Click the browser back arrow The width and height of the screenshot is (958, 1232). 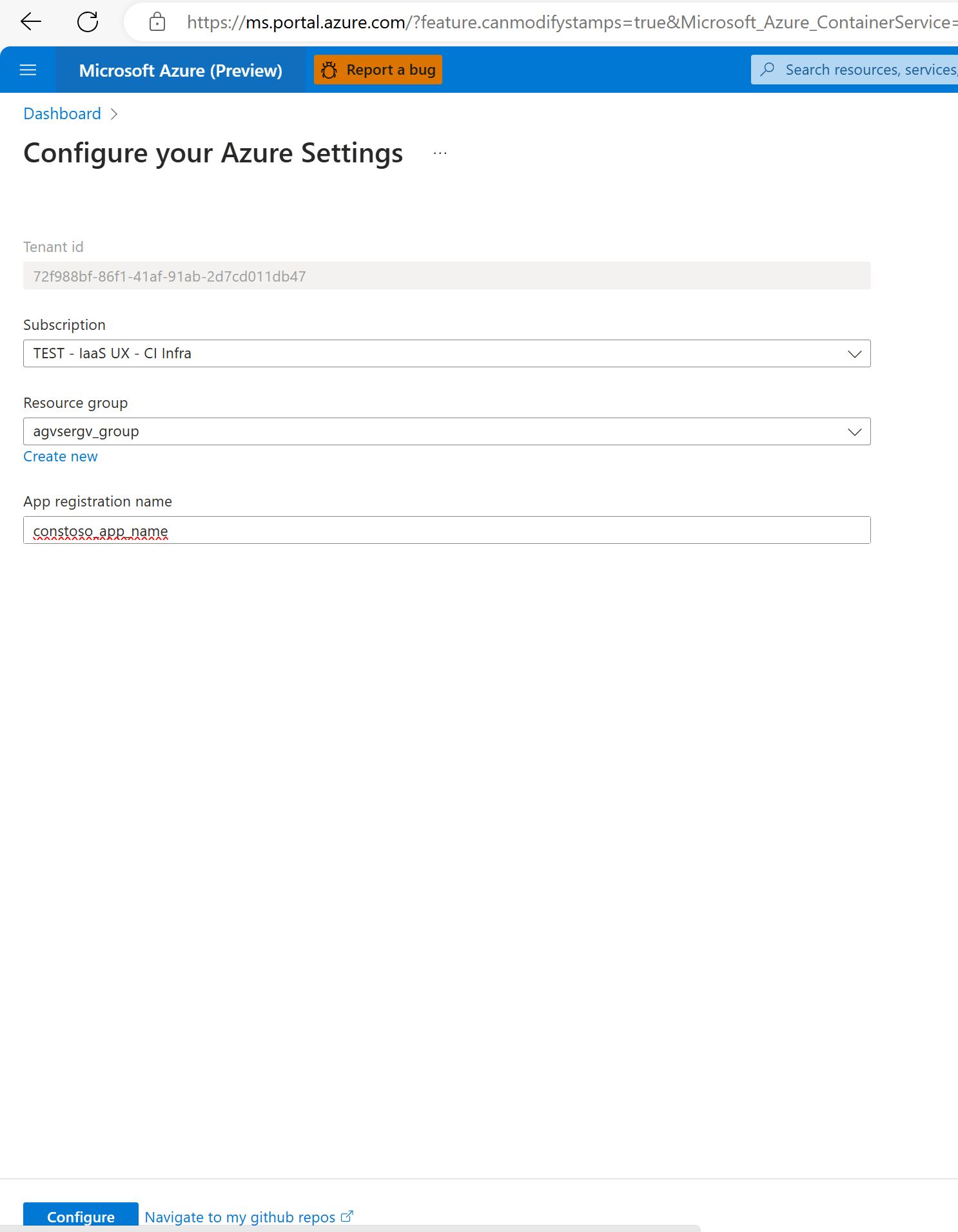[x=31, y=22]
